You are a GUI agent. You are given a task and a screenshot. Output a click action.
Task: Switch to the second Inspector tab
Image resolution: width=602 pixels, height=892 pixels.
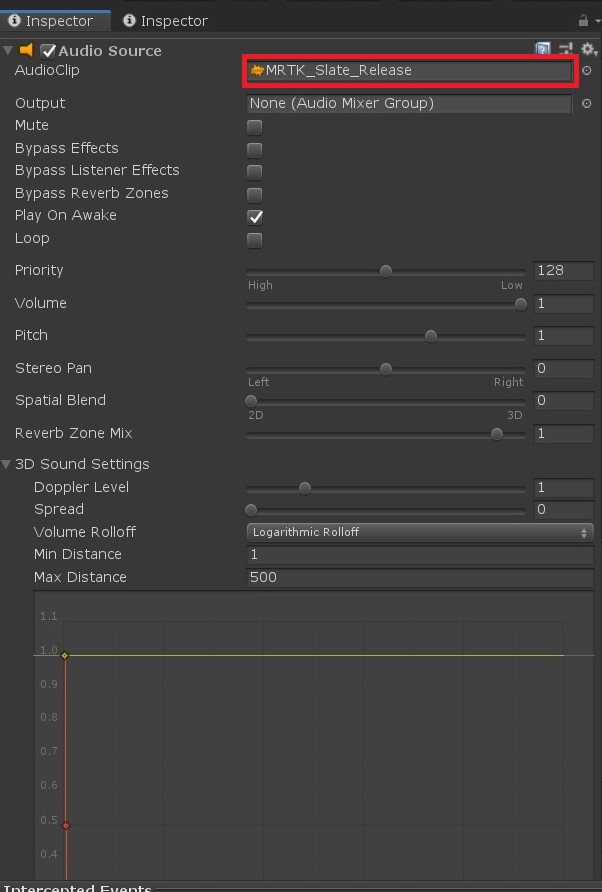tap(166, 21)
